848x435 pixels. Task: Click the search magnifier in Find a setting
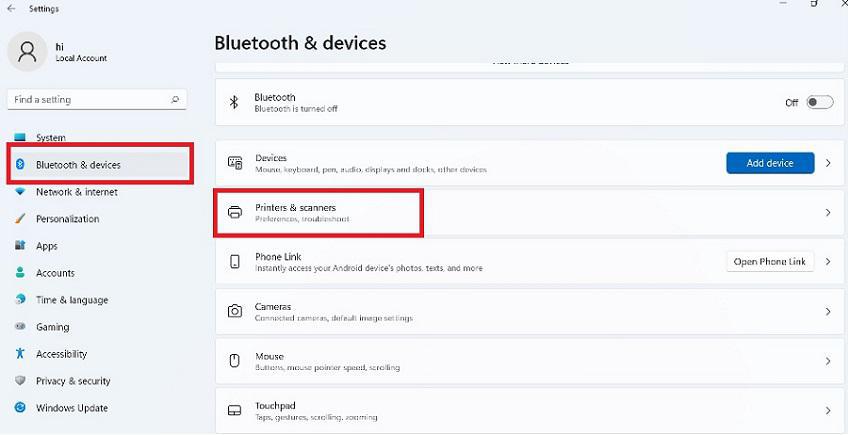click(x=175, y=100)
